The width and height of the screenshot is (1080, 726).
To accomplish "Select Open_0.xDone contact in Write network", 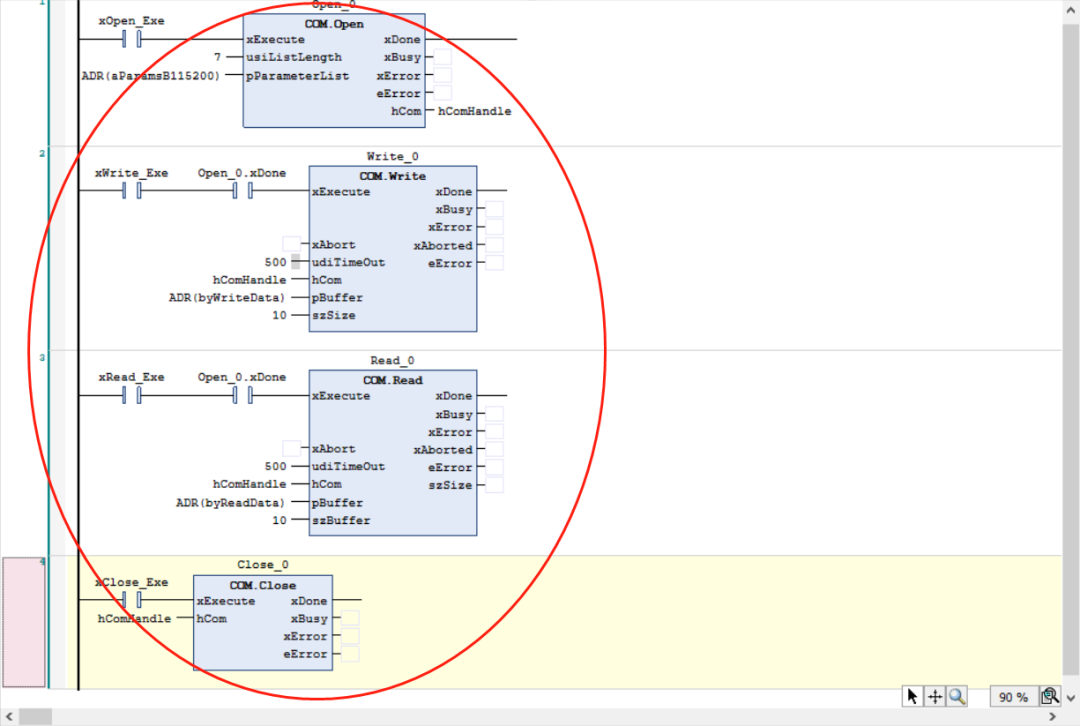I will click(x=242, y=190).
